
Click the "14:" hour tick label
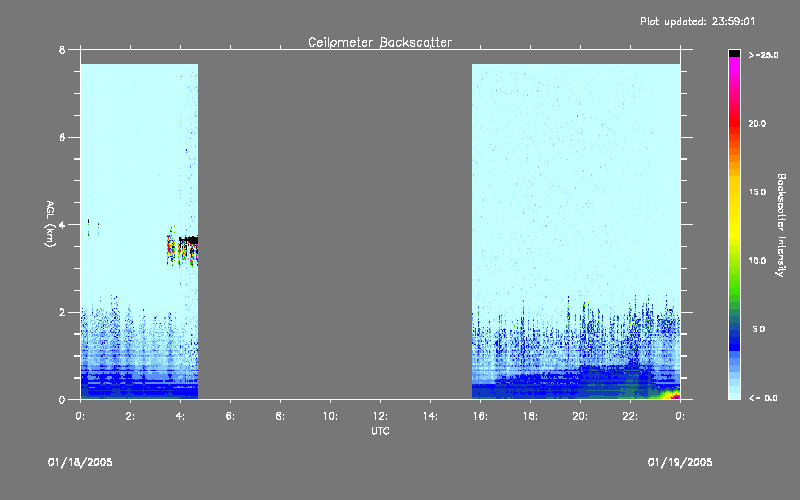[x=430, y=416]
